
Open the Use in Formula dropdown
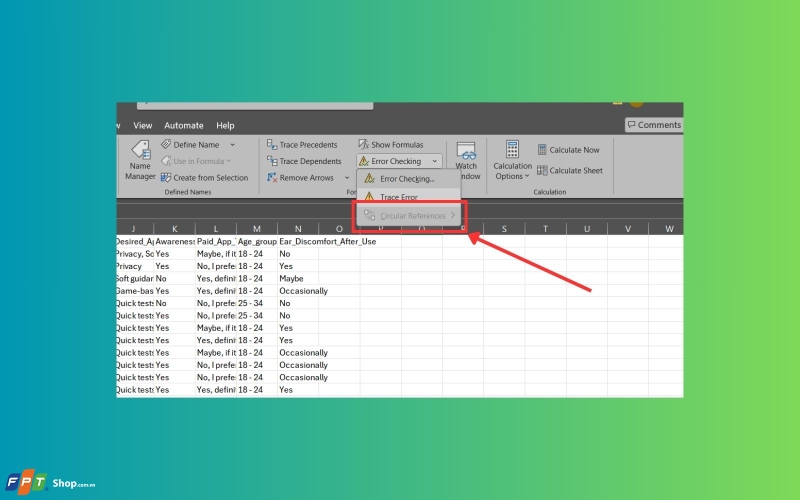[196, 161]
